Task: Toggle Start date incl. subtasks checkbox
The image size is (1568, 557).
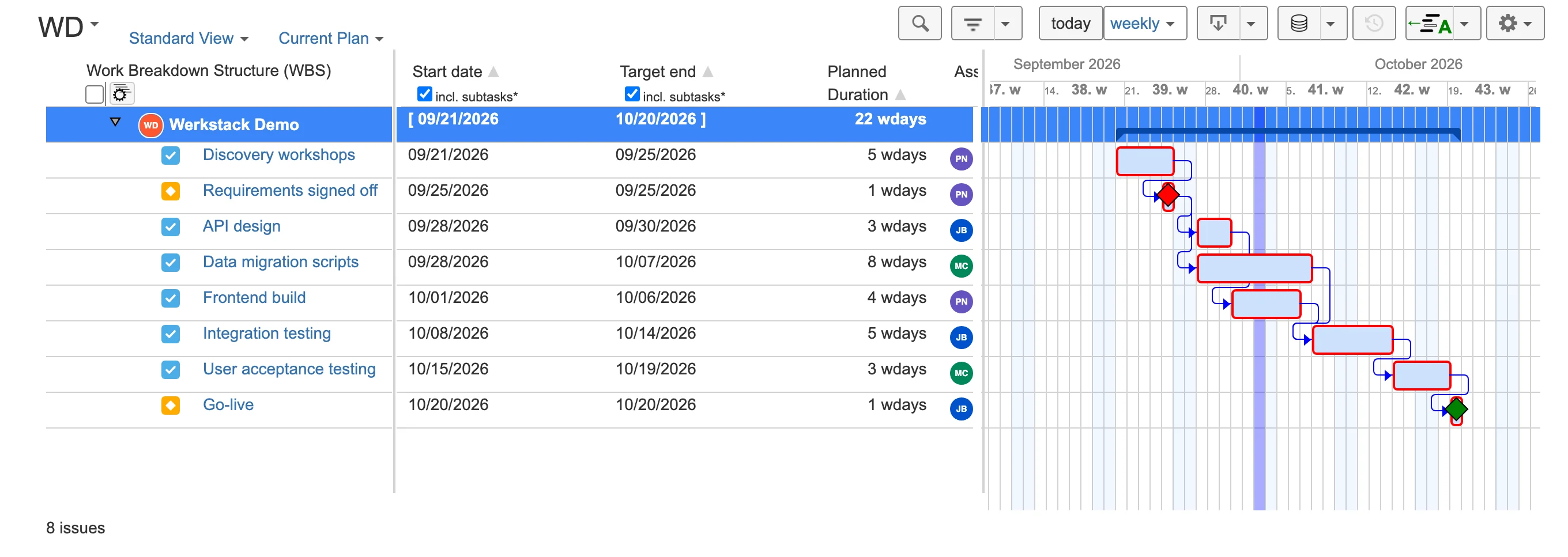Action: pos(424,94)
